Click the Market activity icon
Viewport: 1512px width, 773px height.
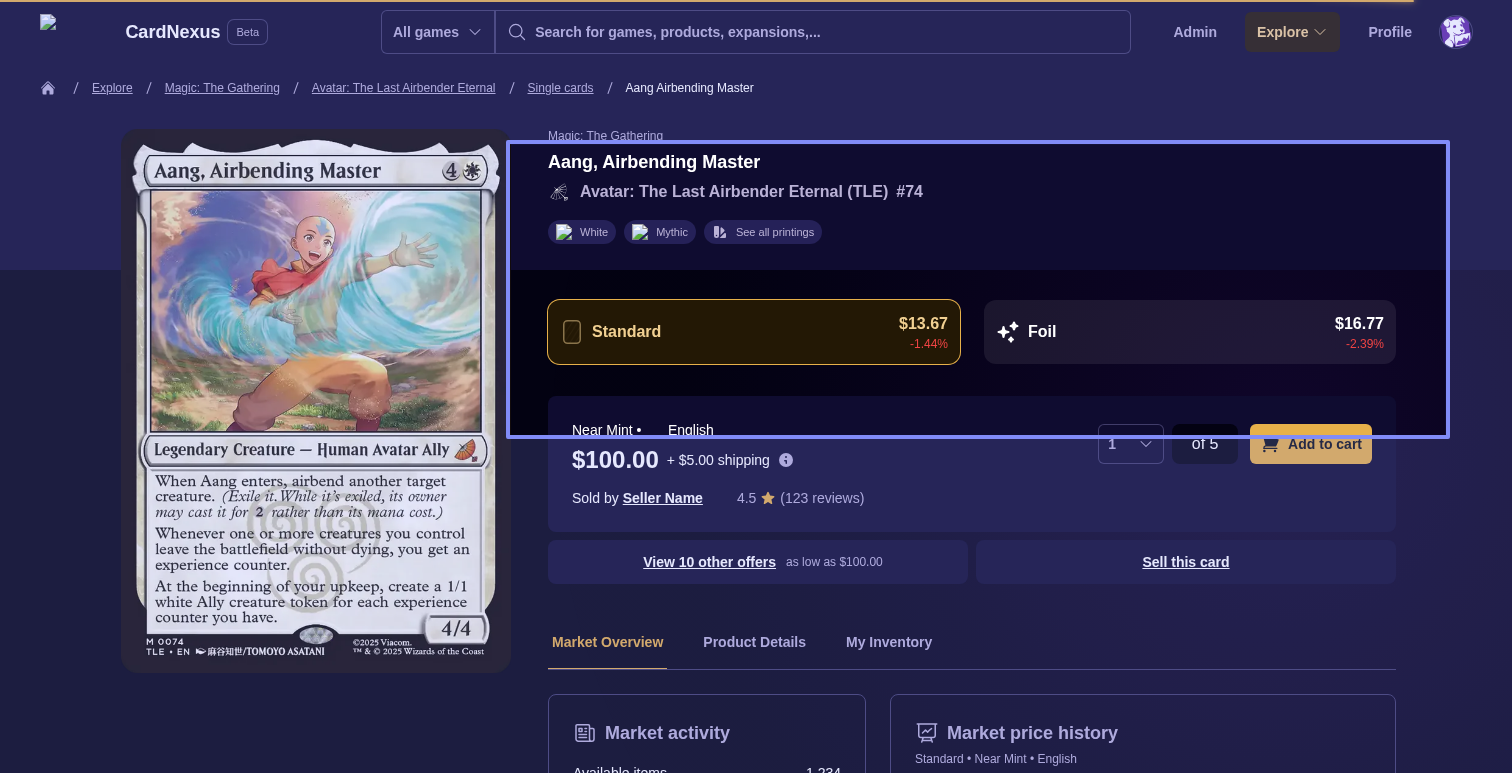tap(585, 733)
